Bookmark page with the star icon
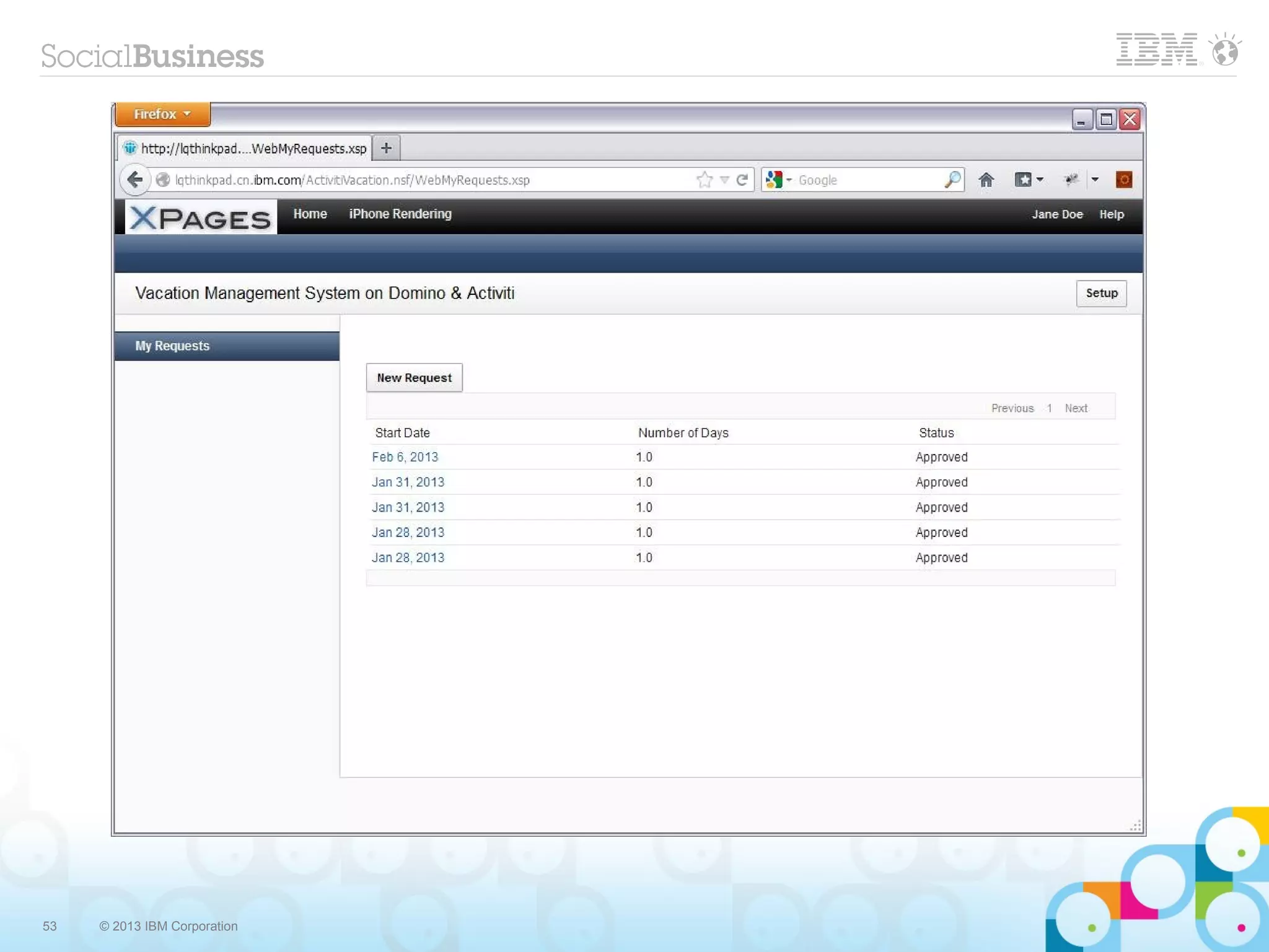Viewport: 1269px width, 952px height. point(705,180)
